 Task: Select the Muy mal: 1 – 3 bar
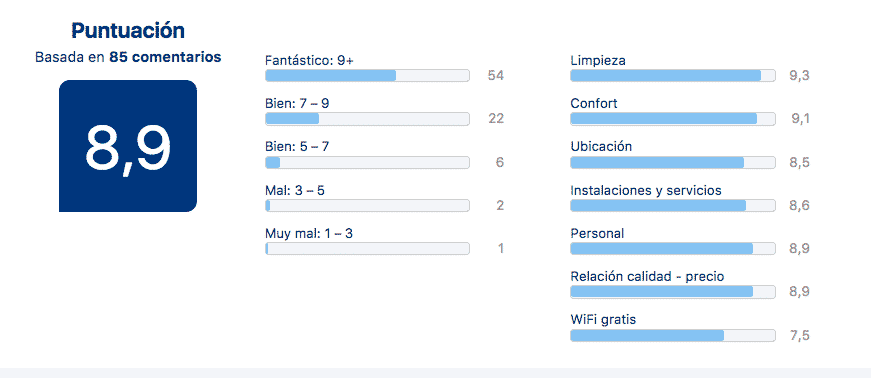tap(367, 248)
